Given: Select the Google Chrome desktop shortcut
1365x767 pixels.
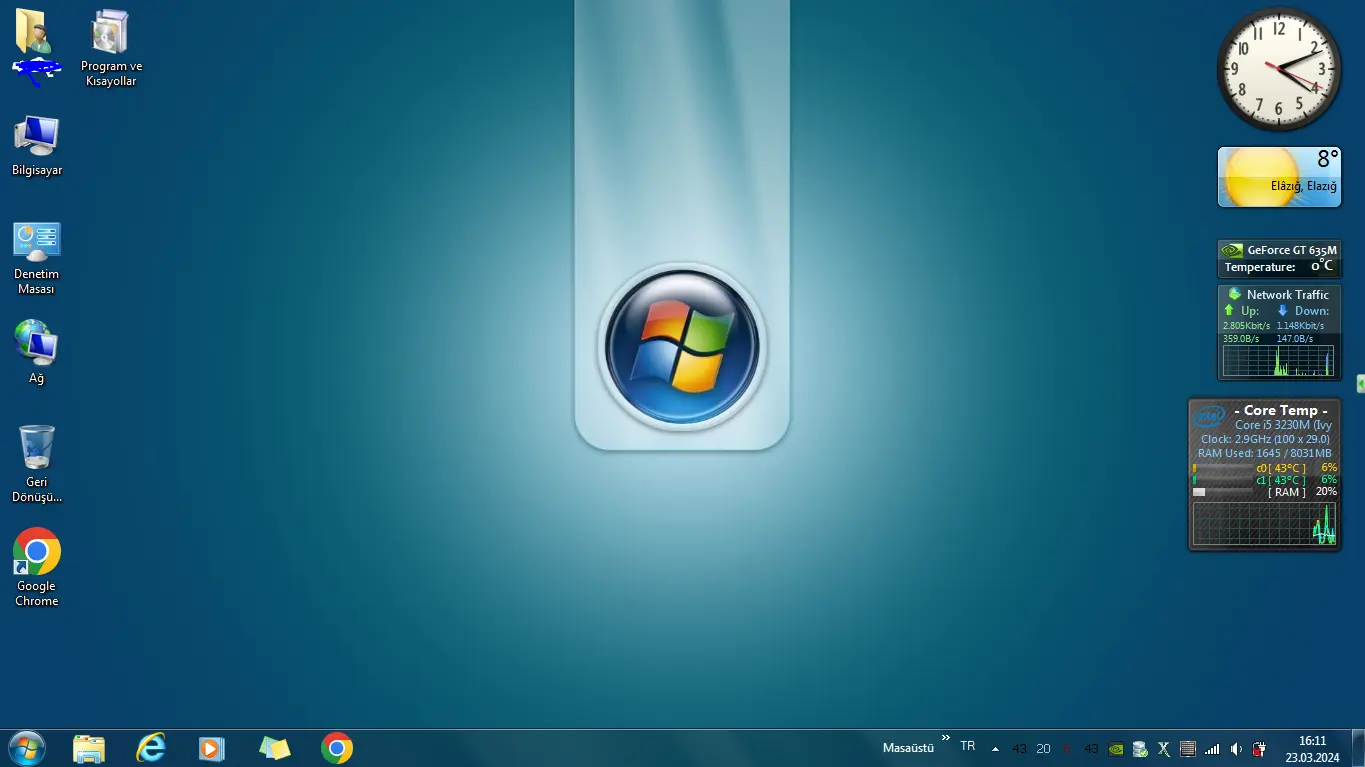Looking at the screenshot, I should [x=37, y=567].
